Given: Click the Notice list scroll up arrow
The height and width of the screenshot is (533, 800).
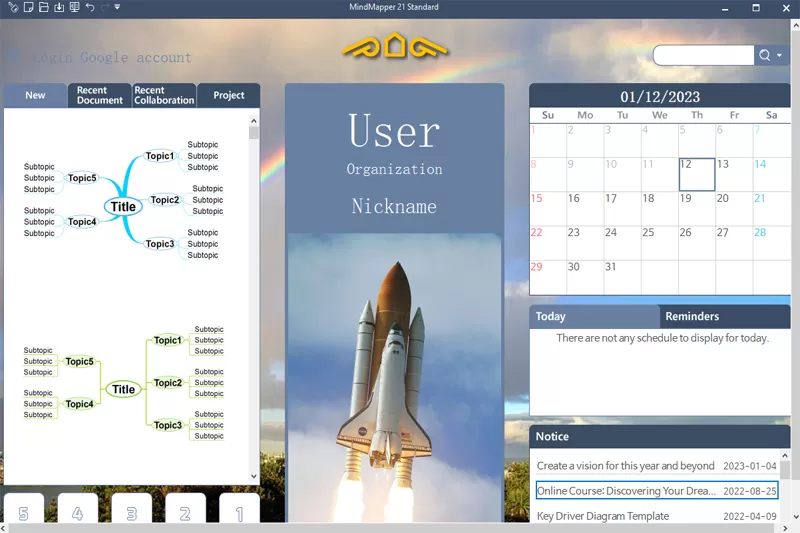Looking at the screenshot, I should (x=785, y=455).
